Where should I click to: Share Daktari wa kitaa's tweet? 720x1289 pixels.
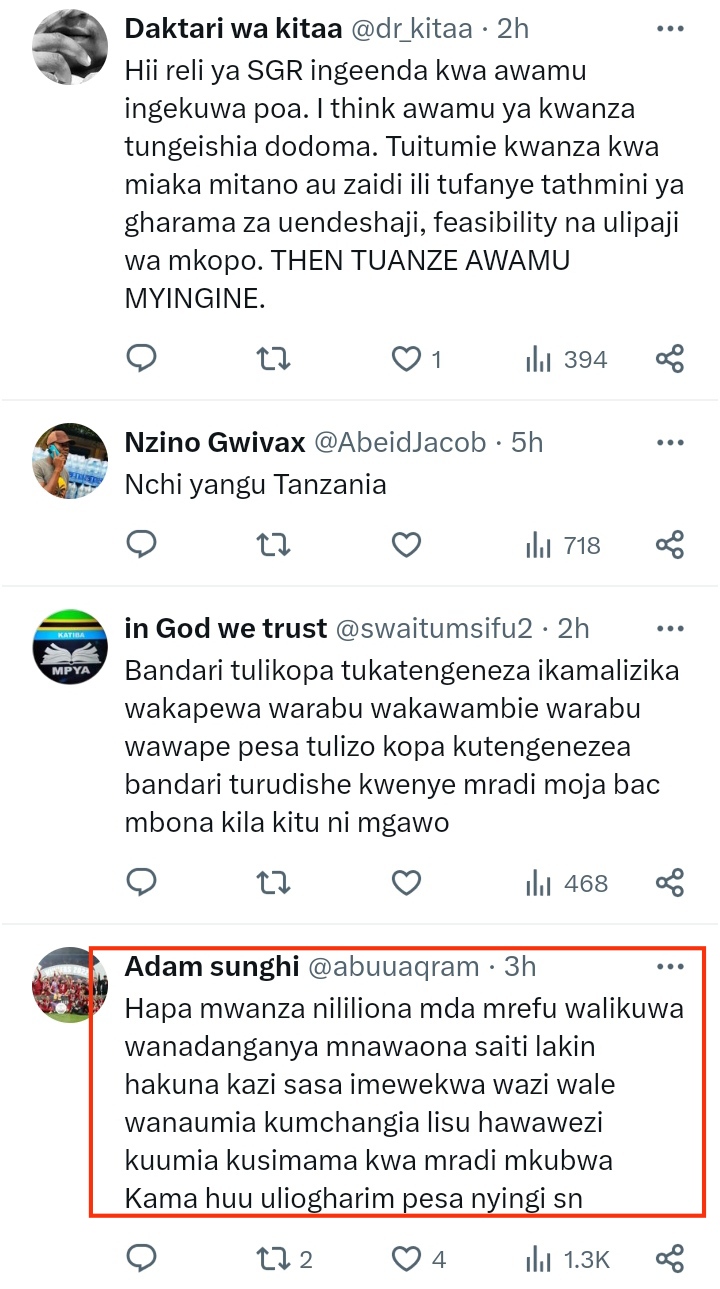pos(670,358)
